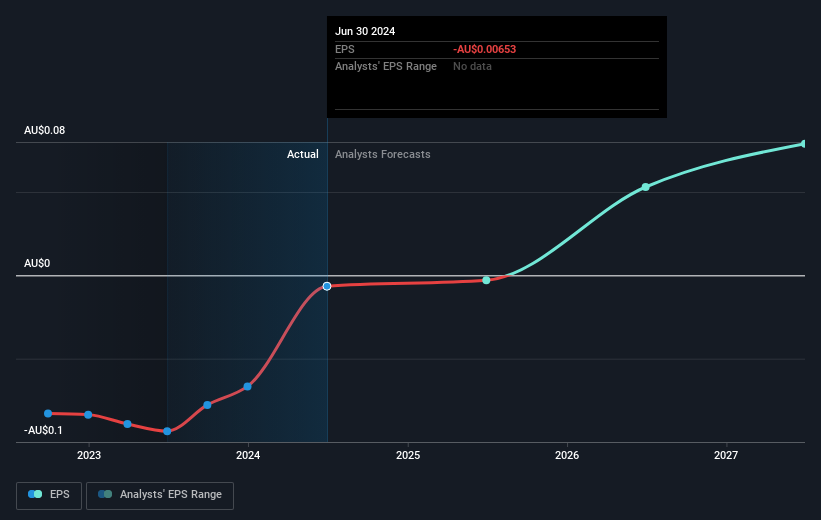The height and width of the screenshot is (520, 821).
Task: Click the 2024 x-axis label
Action: tap(248, 455)
